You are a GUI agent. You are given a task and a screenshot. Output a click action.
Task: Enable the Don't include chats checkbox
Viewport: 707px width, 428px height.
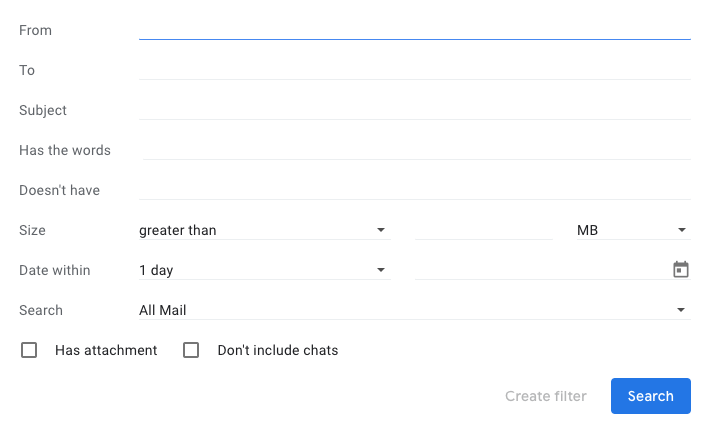tap(191, 350)
